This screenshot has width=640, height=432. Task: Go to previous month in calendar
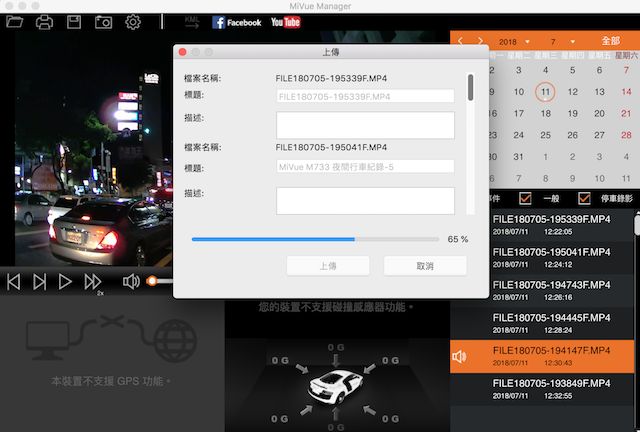pyautogui.click(x=460, y=41)
